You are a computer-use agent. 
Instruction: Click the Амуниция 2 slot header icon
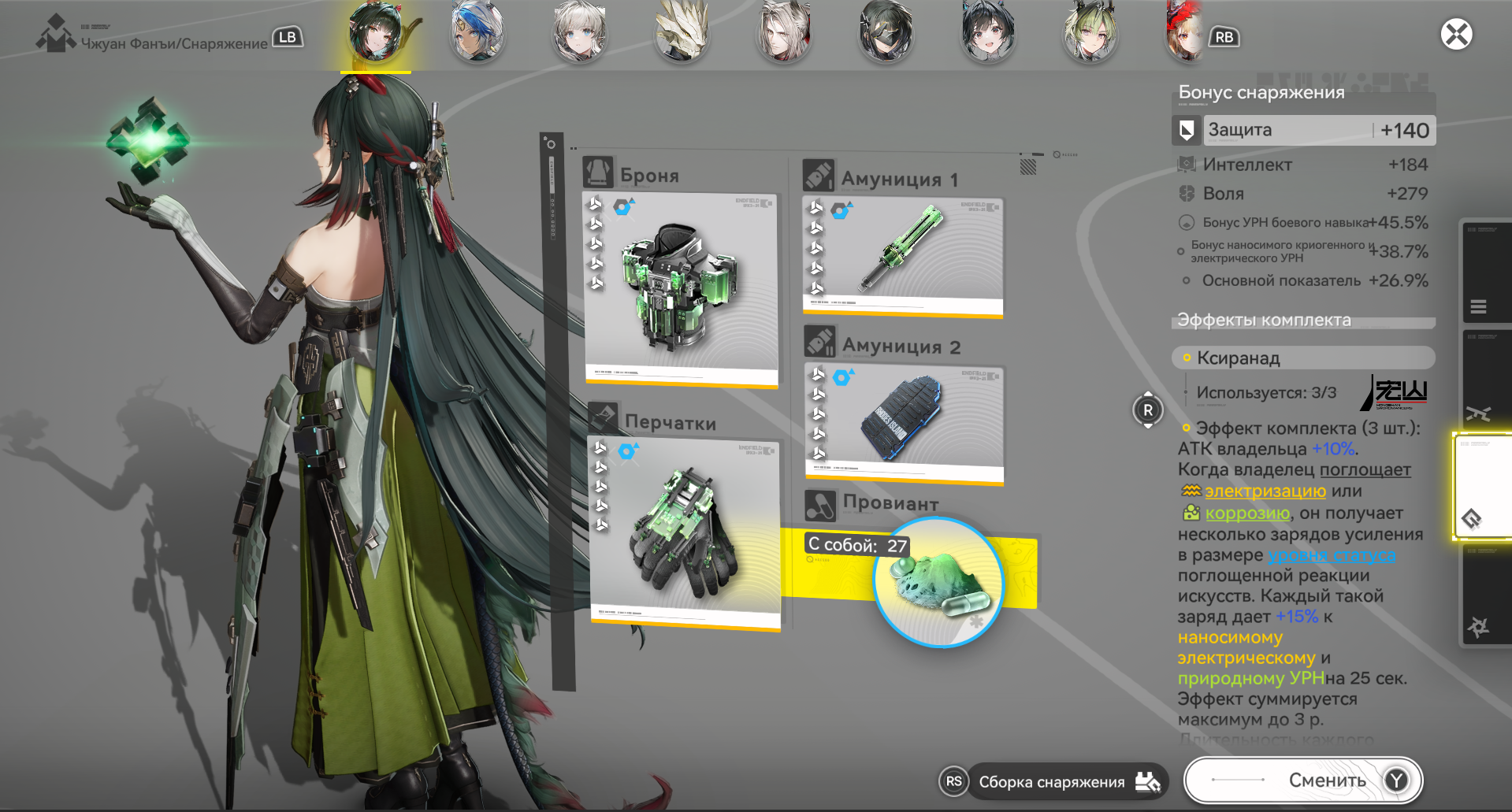(819, 342)
